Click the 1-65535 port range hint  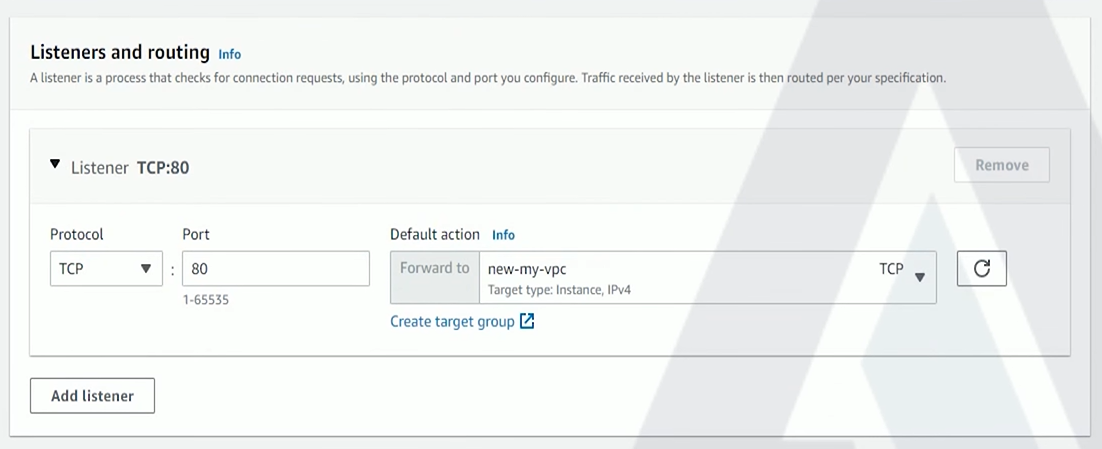click(205, 300)
